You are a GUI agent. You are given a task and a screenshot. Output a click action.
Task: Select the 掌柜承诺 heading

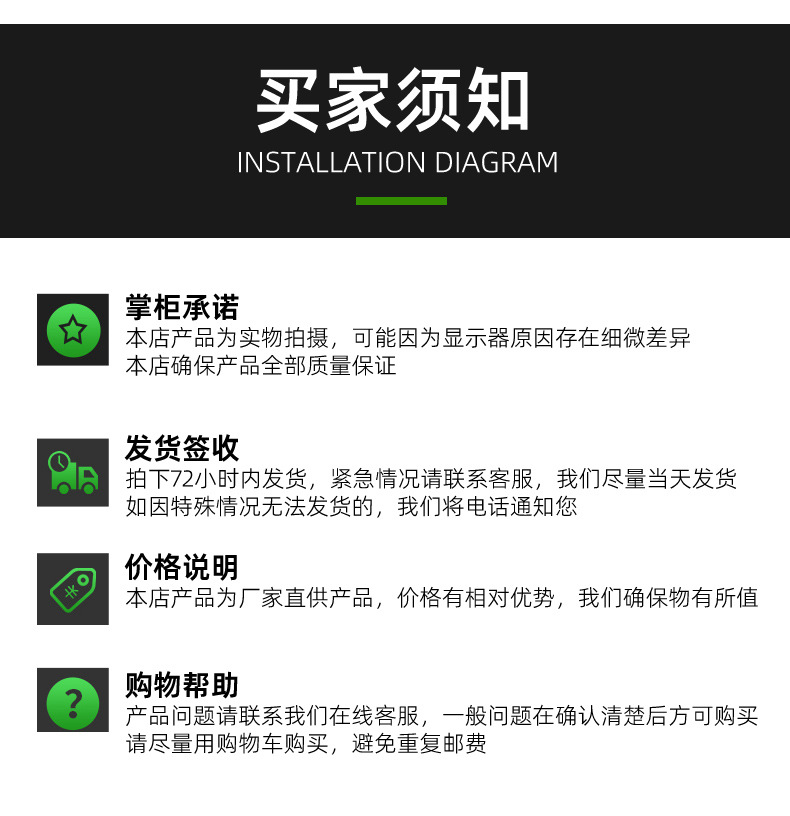182,307
